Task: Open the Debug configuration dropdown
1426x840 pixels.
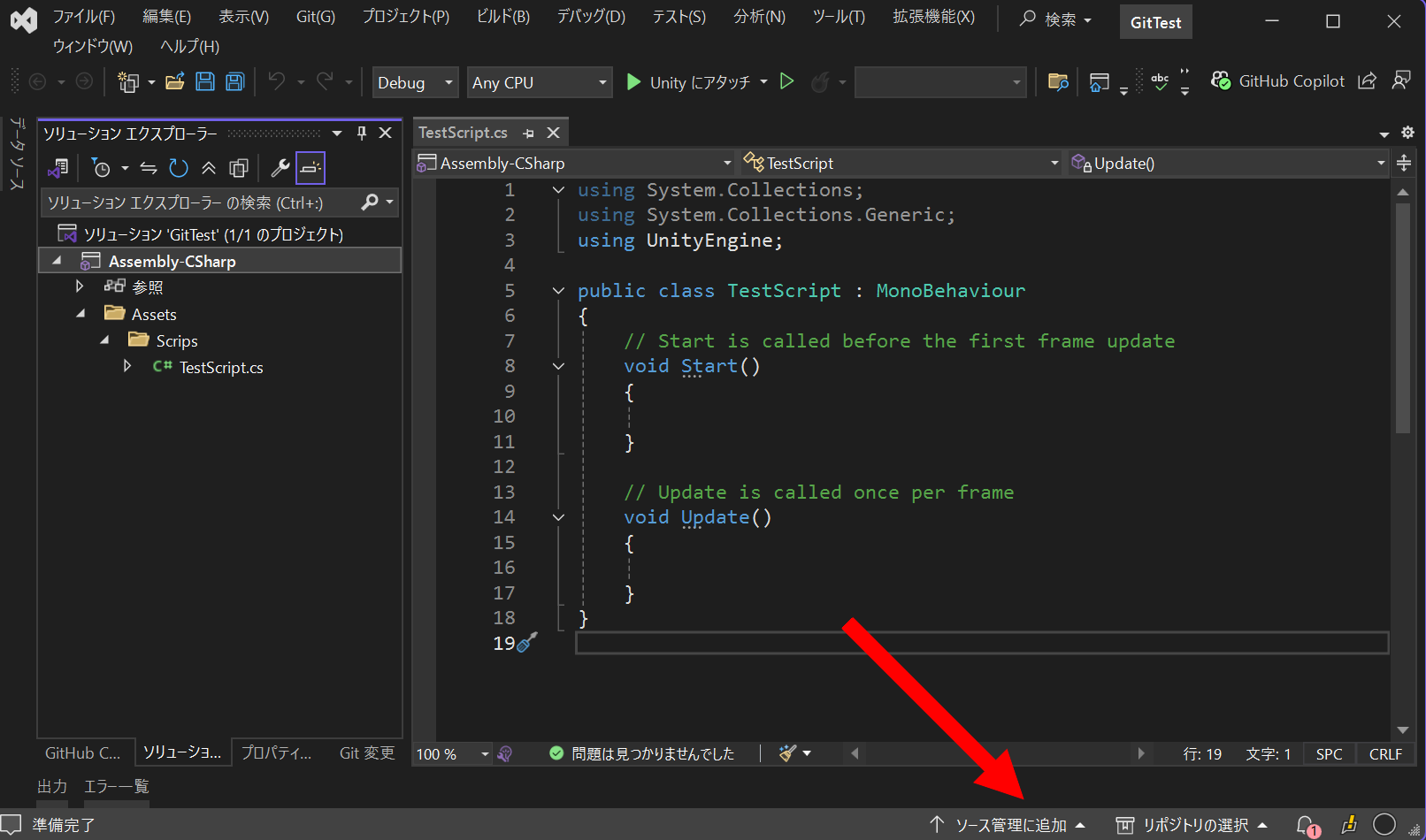Action: tap(415, 82)
